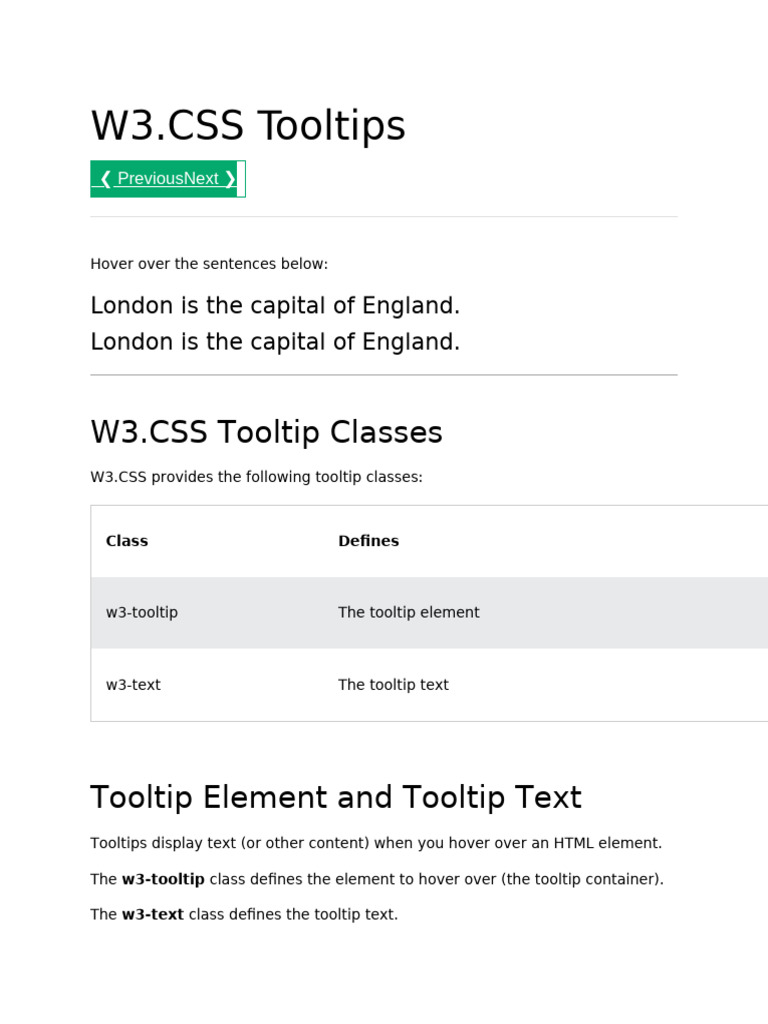This screenshot has height=1024, width=768.
Task: Click the Tooltip Element and Tooltip Text heading
Action: tap(336, 797)
